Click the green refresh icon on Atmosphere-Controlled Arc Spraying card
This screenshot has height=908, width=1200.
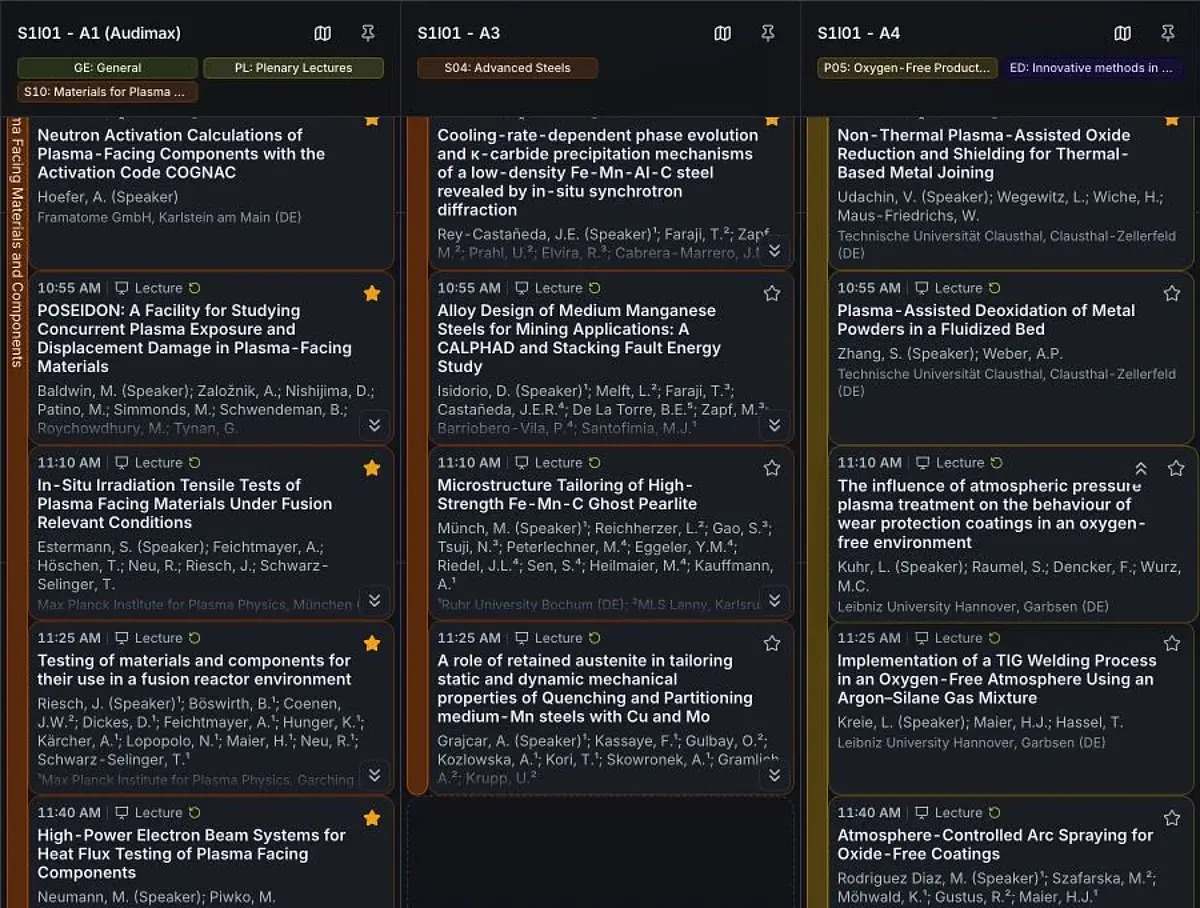(995, 813)
